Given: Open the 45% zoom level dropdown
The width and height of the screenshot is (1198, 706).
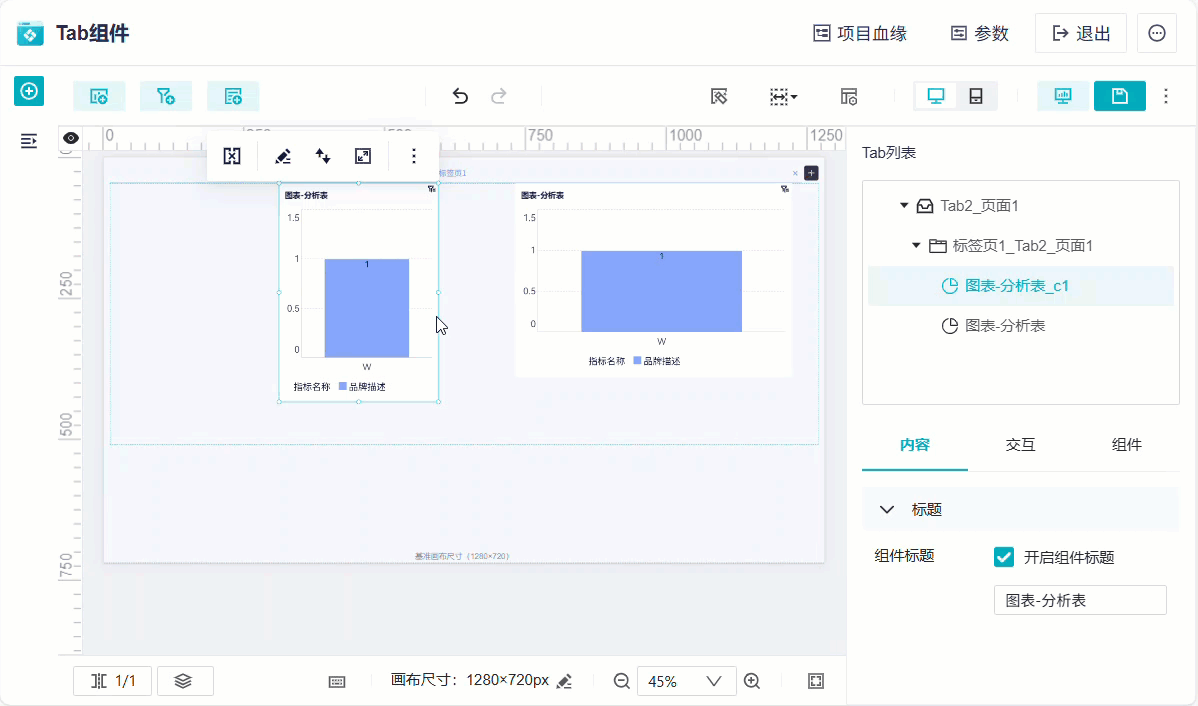Looking at the screenshot, I should point(686,681).
